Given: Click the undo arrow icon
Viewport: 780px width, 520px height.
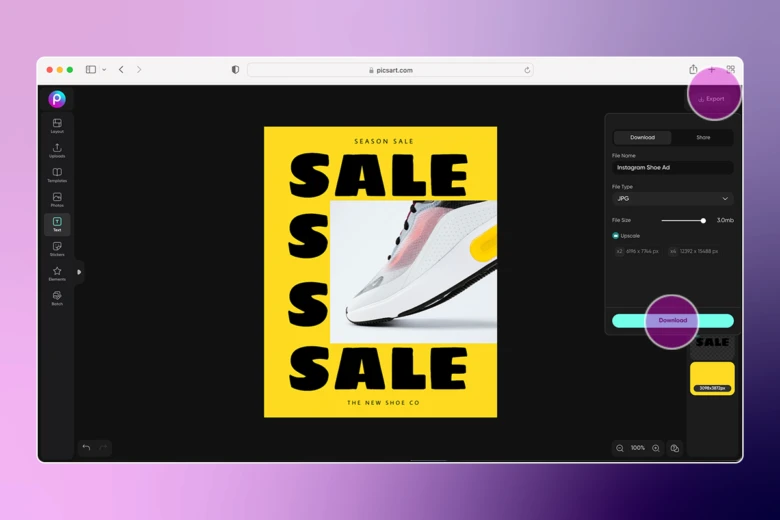Looking at the screenshot, I should tap(86, 448).
